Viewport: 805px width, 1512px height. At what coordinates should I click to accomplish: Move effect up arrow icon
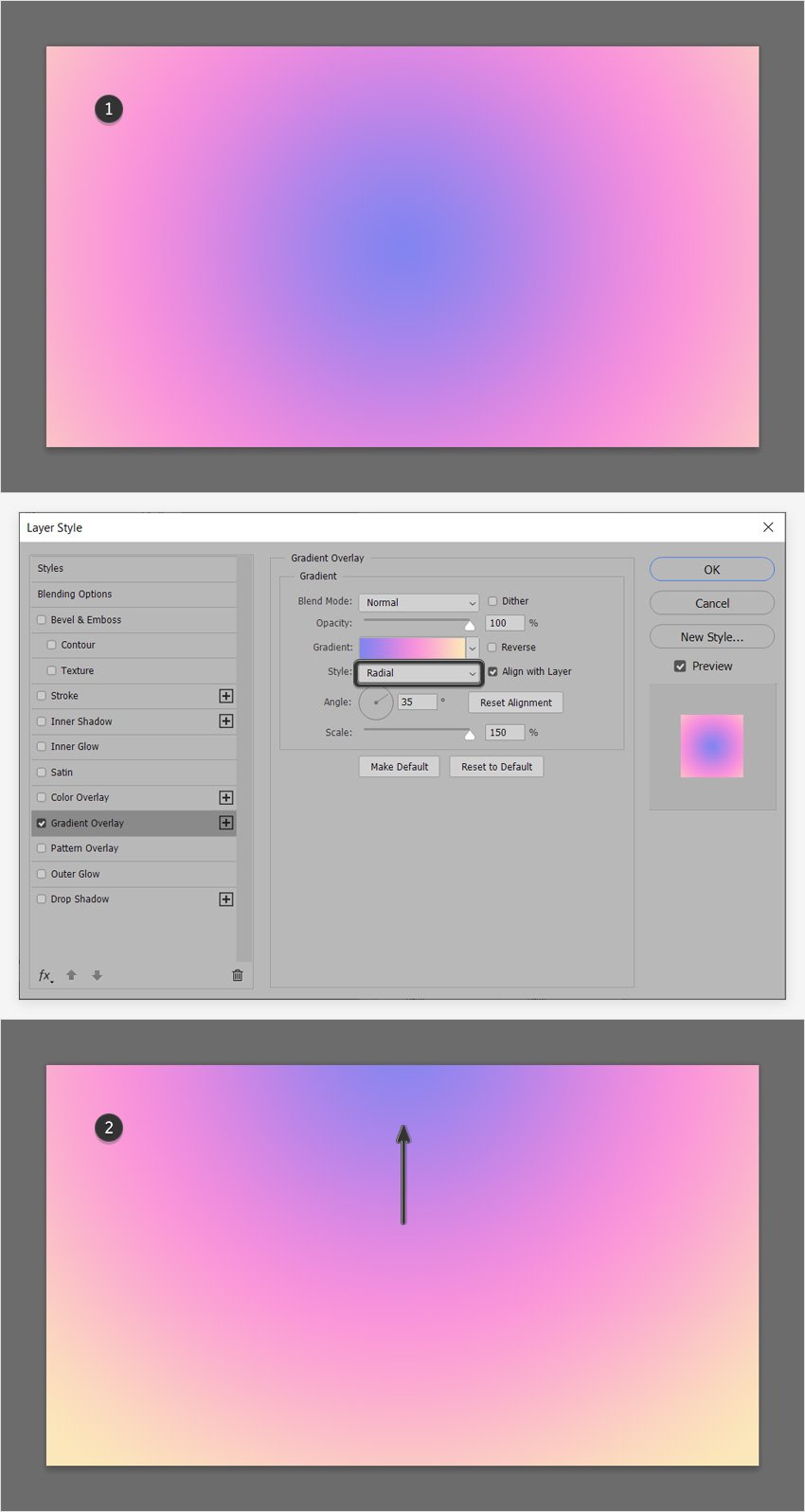[71, 975]
